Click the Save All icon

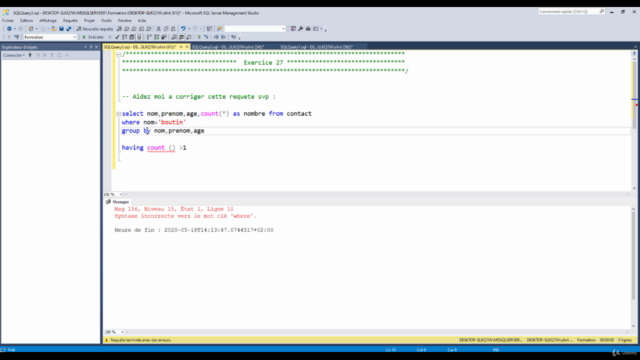pyautogui.click(x=69, y=29)
